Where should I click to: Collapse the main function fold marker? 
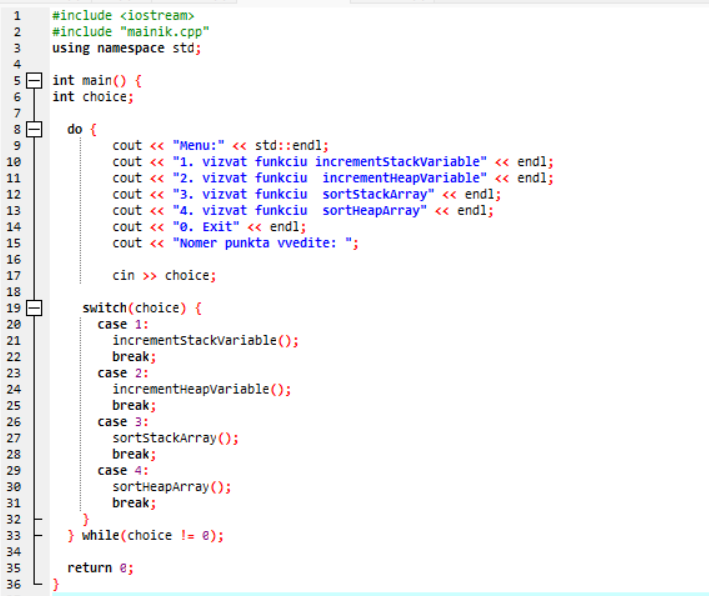(x=34, y=80)
